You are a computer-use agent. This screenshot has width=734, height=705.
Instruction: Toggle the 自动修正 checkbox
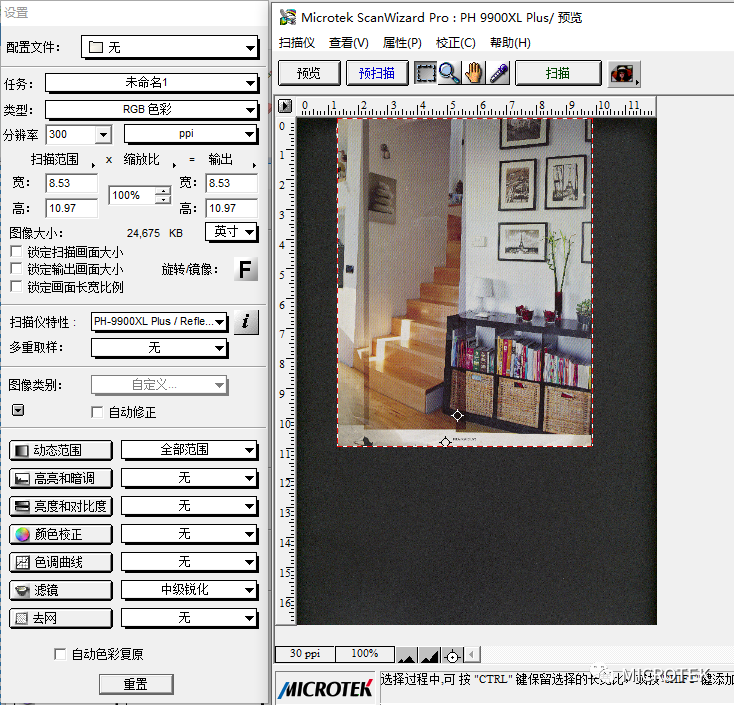pos(97,412)
